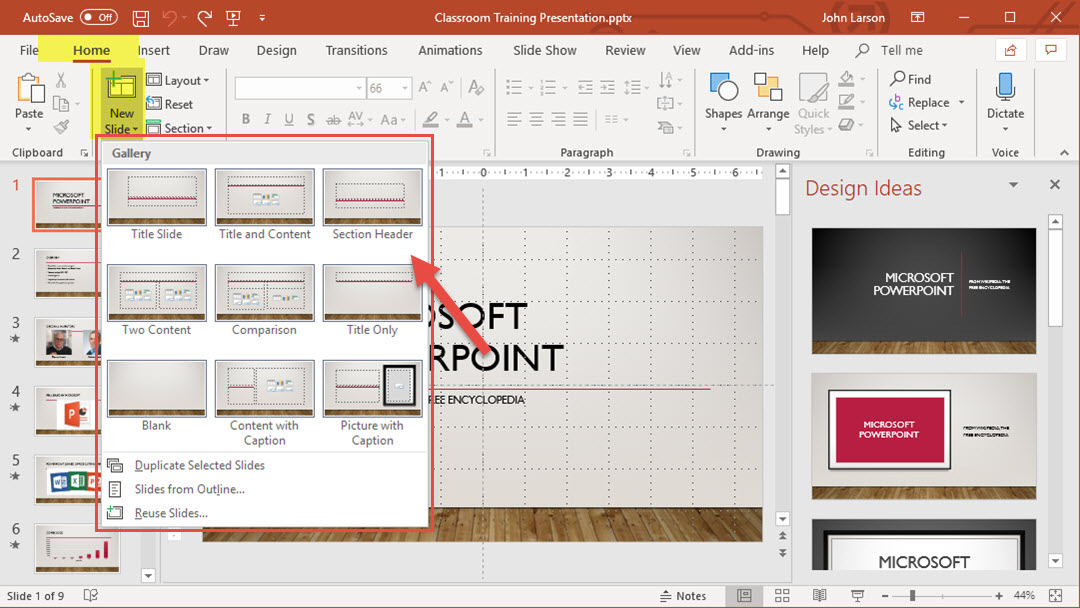Open the Notes pane from status bar
Viewport: 1080px width, 608px height.
682,596
